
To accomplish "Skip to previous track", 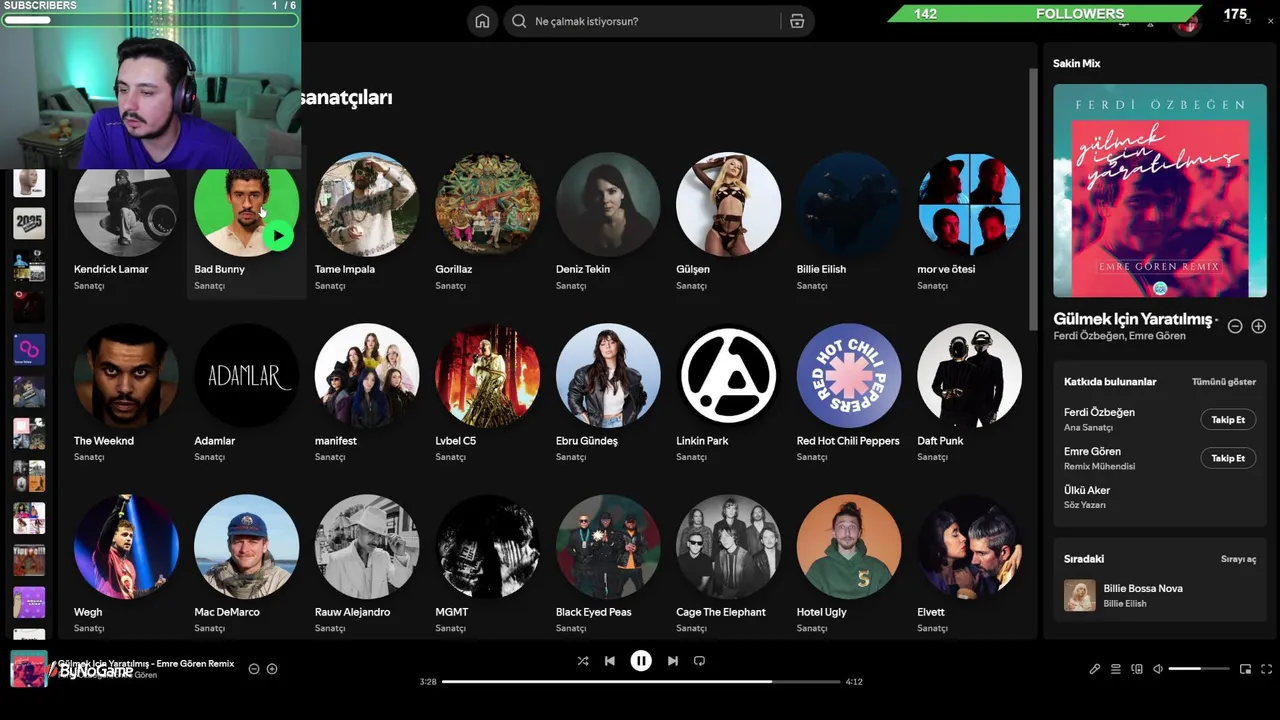I will [x=610, y=661].
